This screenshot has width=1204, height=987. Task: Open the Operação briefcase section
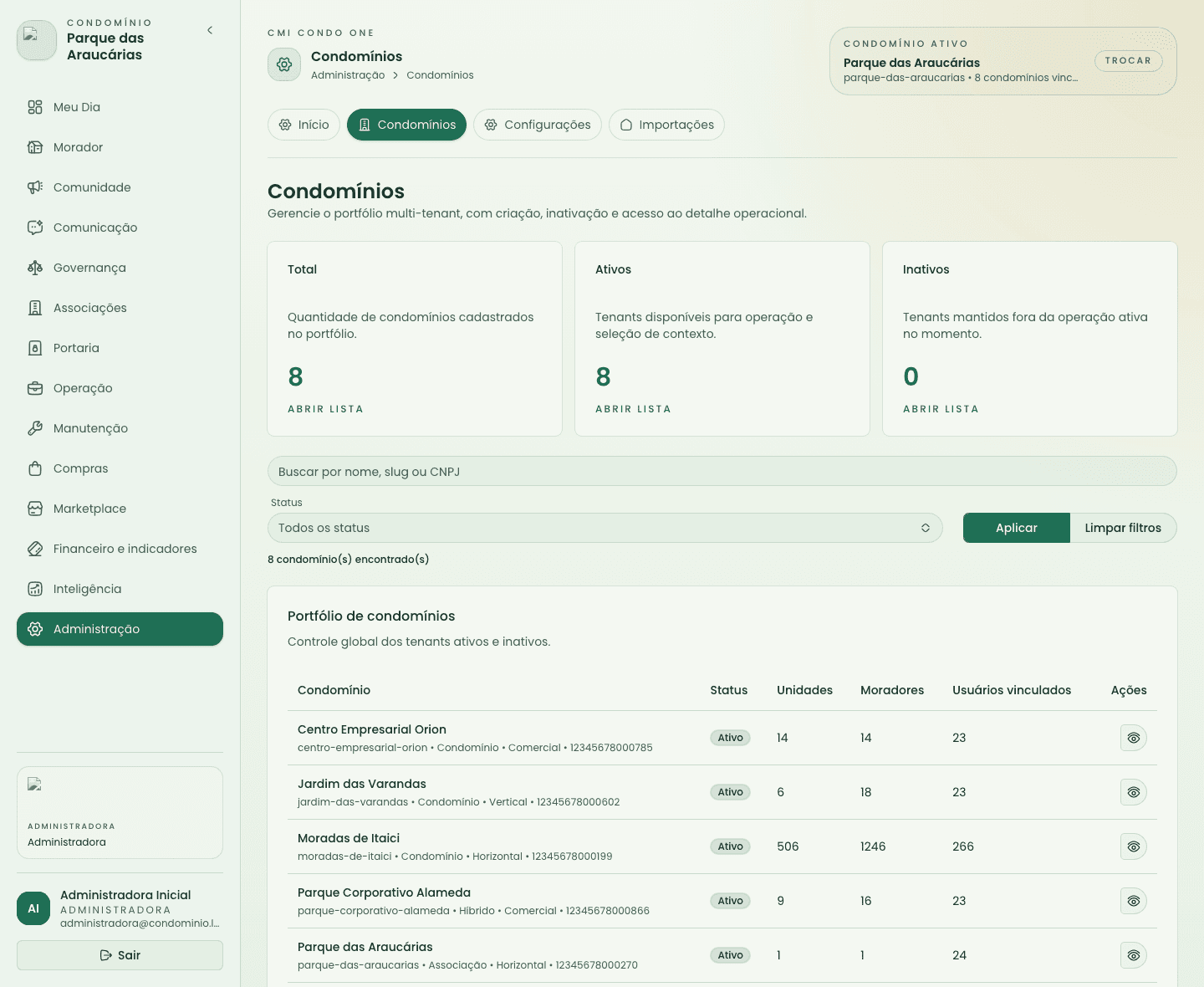[x=120, y=388]
